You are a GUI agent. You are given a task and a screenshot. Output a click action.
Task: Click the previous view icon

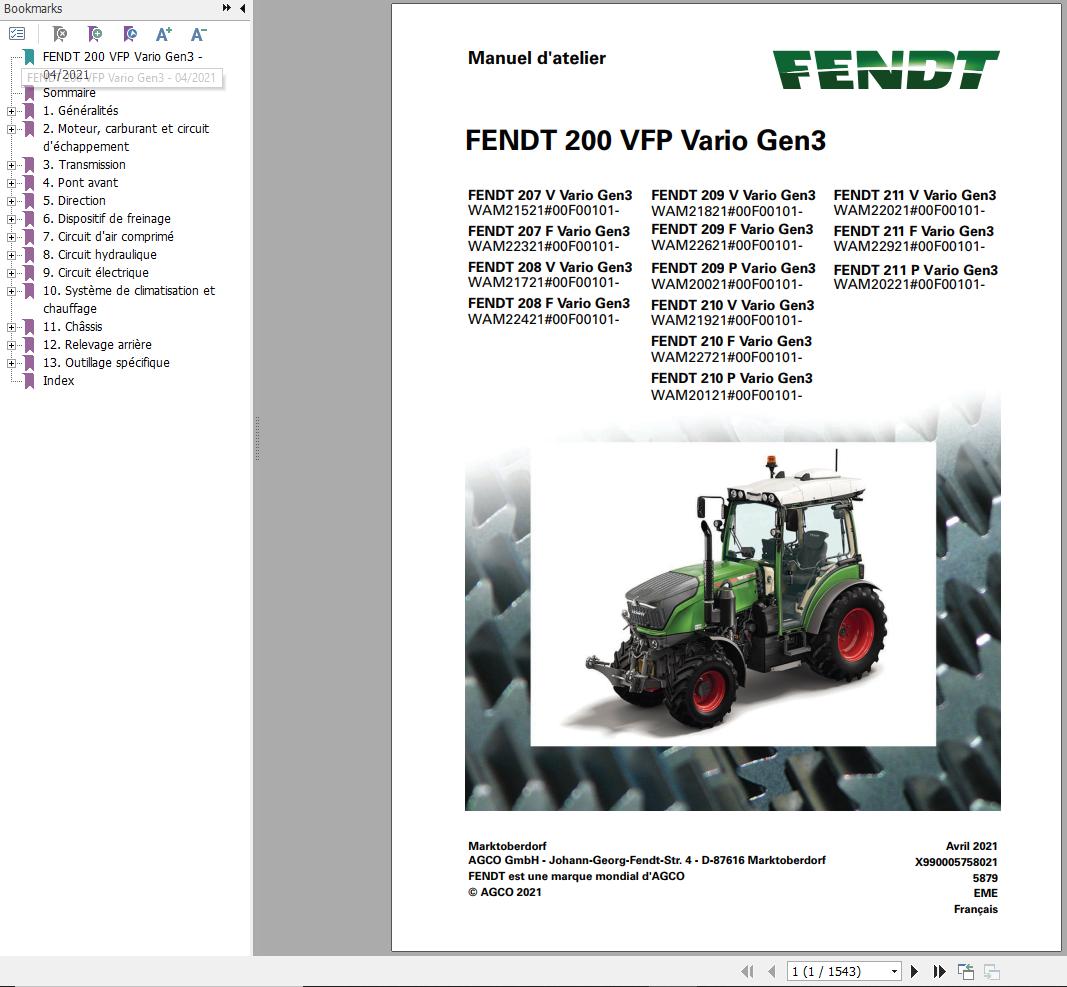[x=966, y=971]
